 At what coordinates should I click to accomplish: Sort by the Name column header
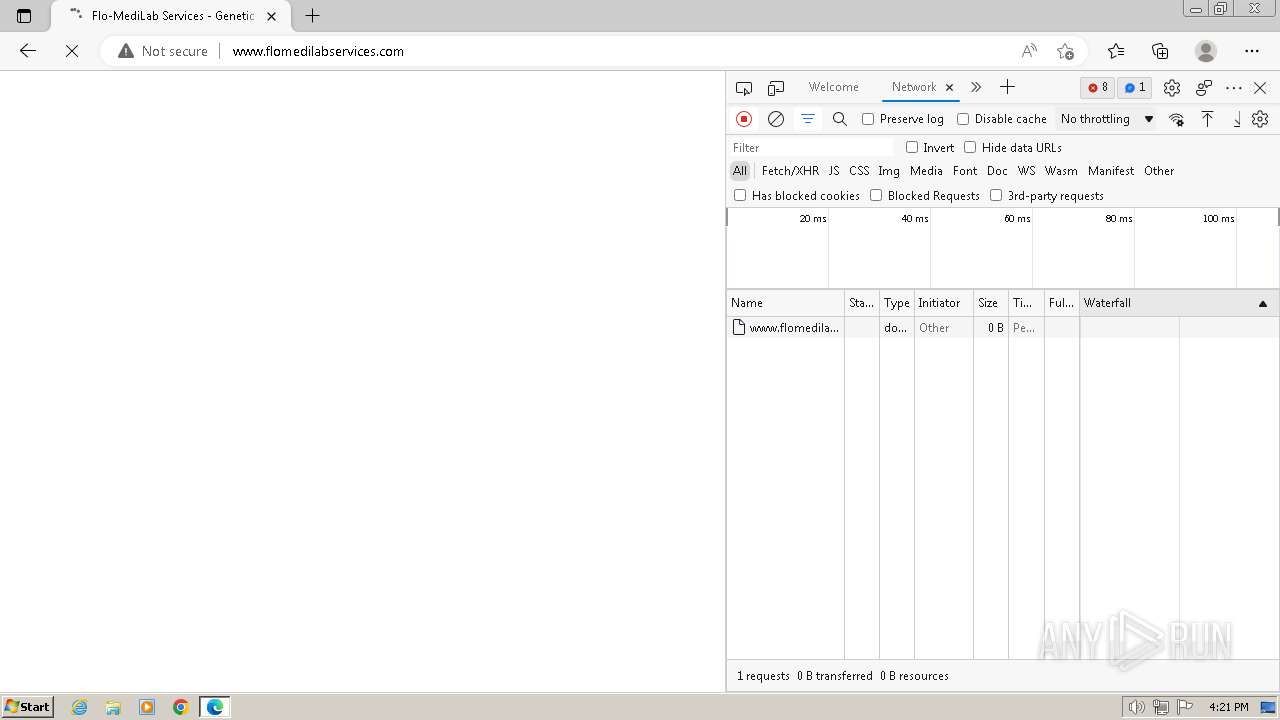tap(786, 303)
